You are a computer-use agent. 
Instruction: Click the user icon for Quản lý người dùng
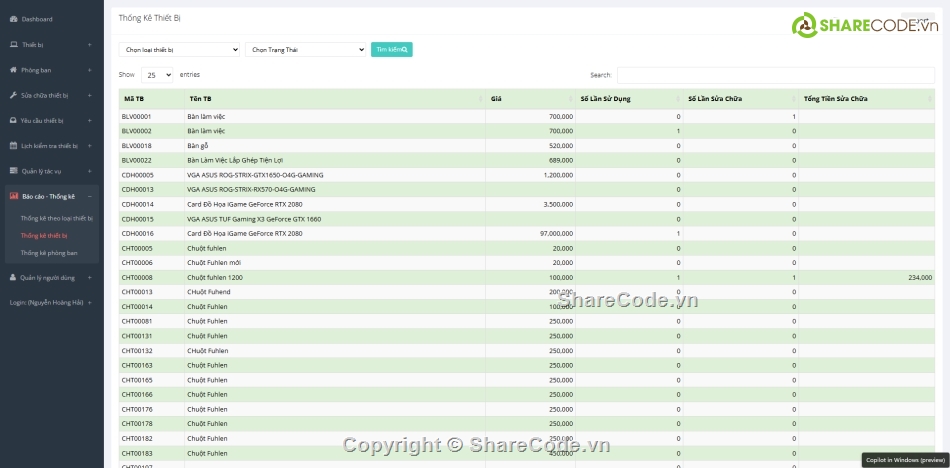pos(13,278)
